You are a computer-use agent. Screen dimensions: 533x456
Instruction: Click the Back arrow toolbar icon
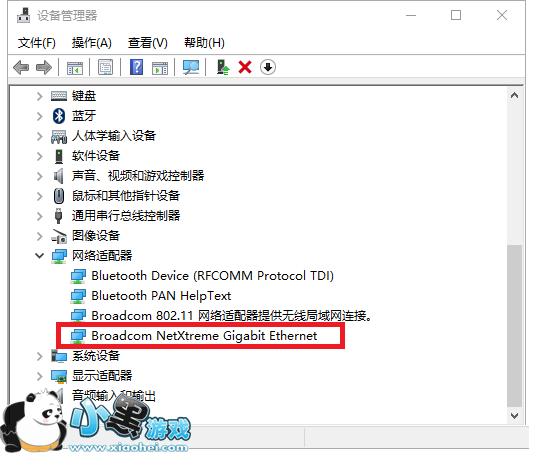21,67
